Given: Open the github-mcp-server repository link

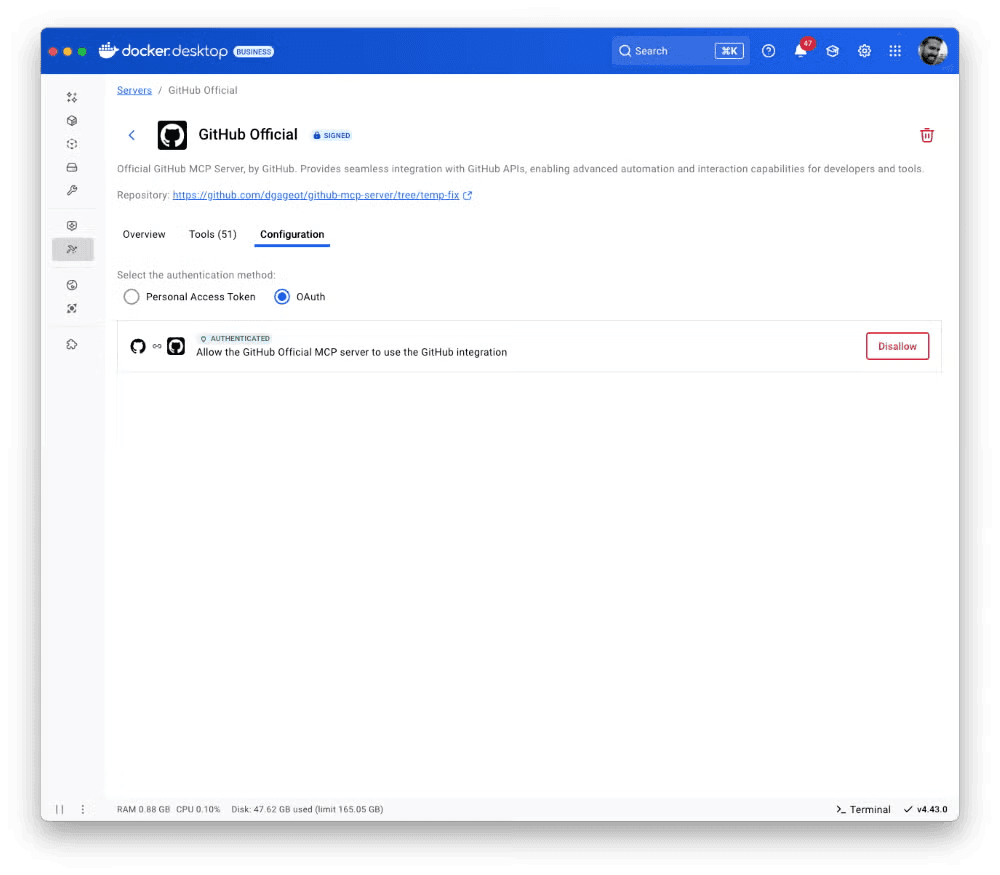Looking at the screenshot, I should pos(316,195).
